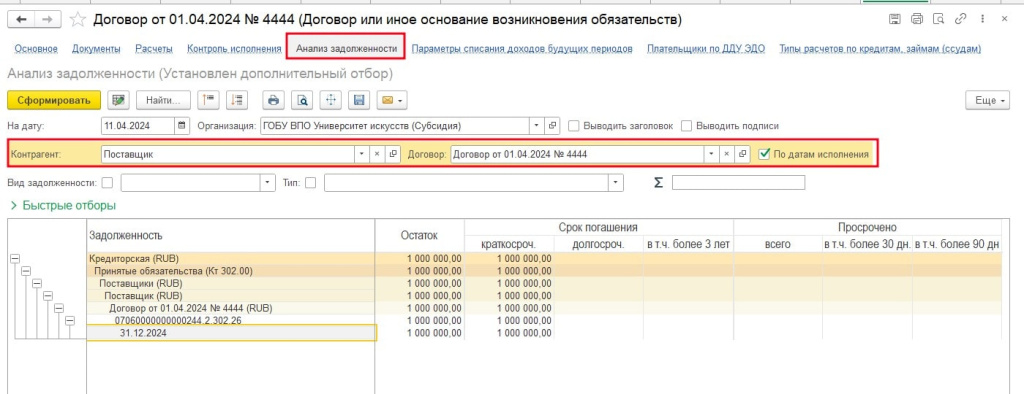Screen dimensions: 1024x394
Task: Switch to the Основное tab
Action: [36, 48]
